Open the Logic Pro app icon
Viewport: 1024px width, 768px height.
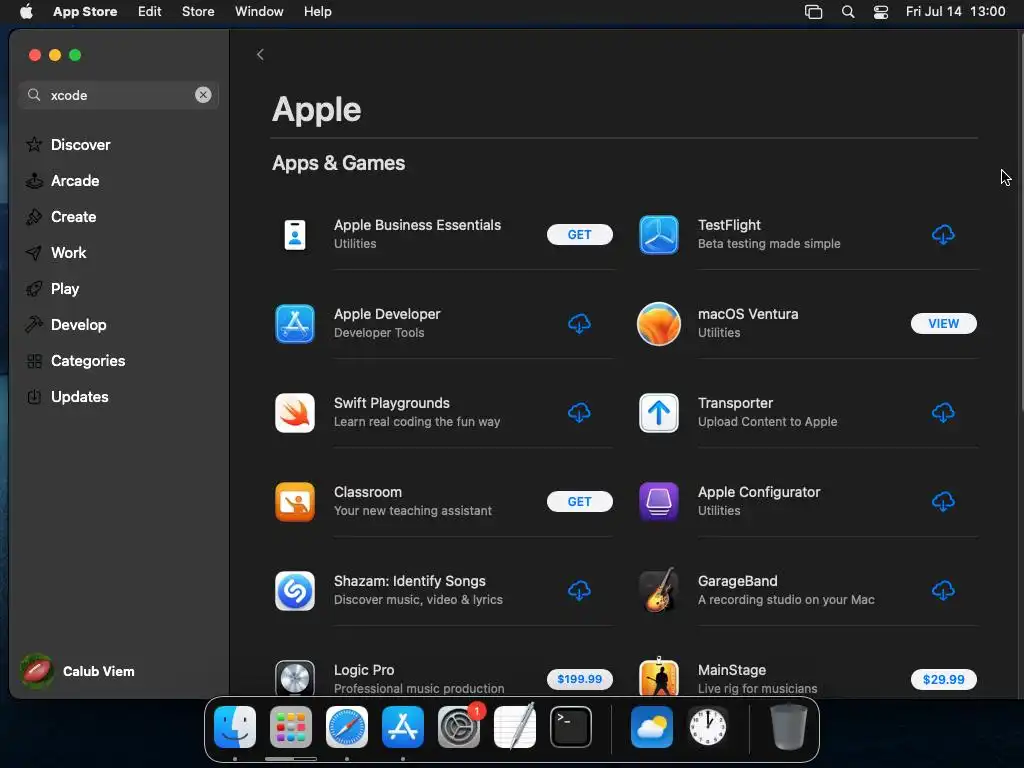pyautogui.click(x=295, y=679)
